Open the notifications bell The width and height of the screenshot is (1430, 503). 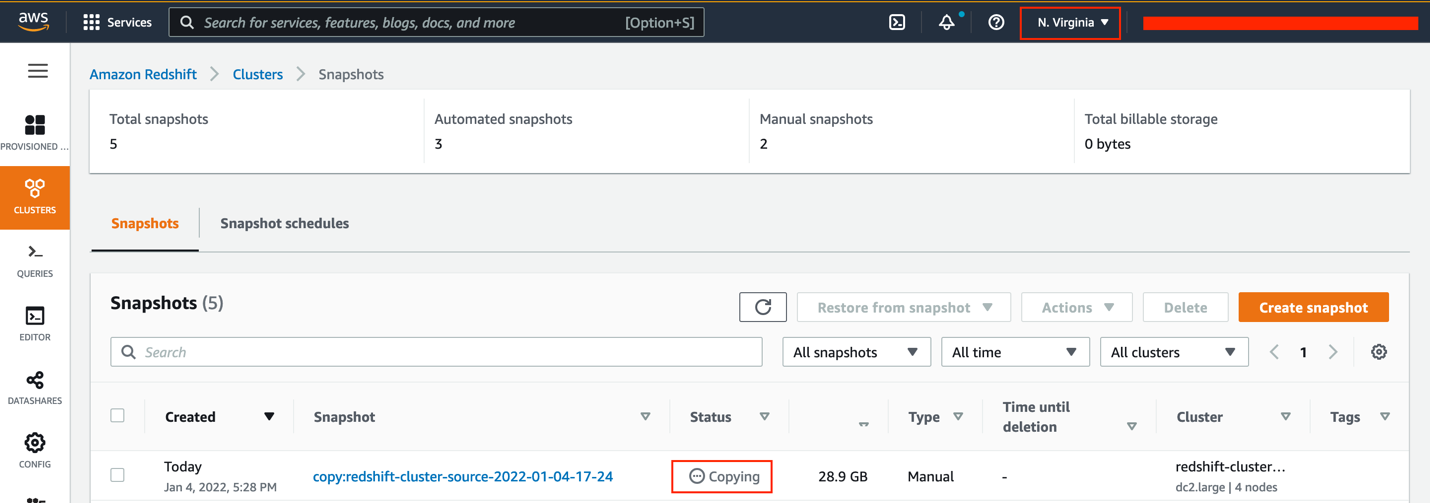(946, 22)
